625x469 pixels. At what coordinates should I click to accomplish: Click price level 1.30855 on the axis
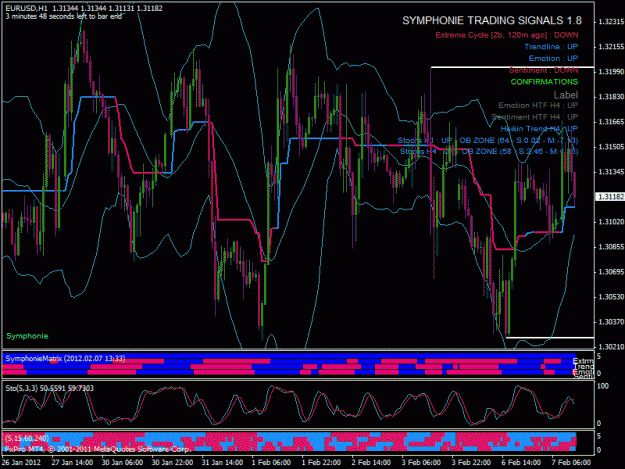tap(611, 247)
